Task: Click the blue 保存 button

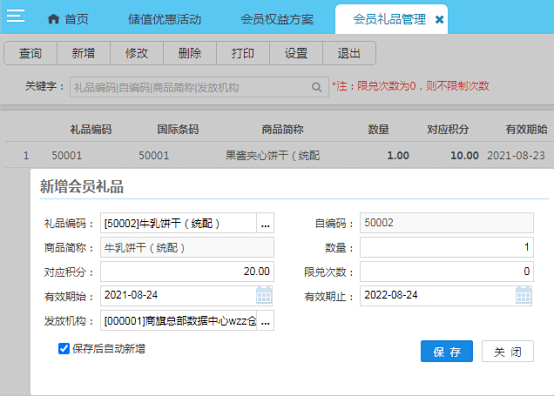Action: coord(447,351)
